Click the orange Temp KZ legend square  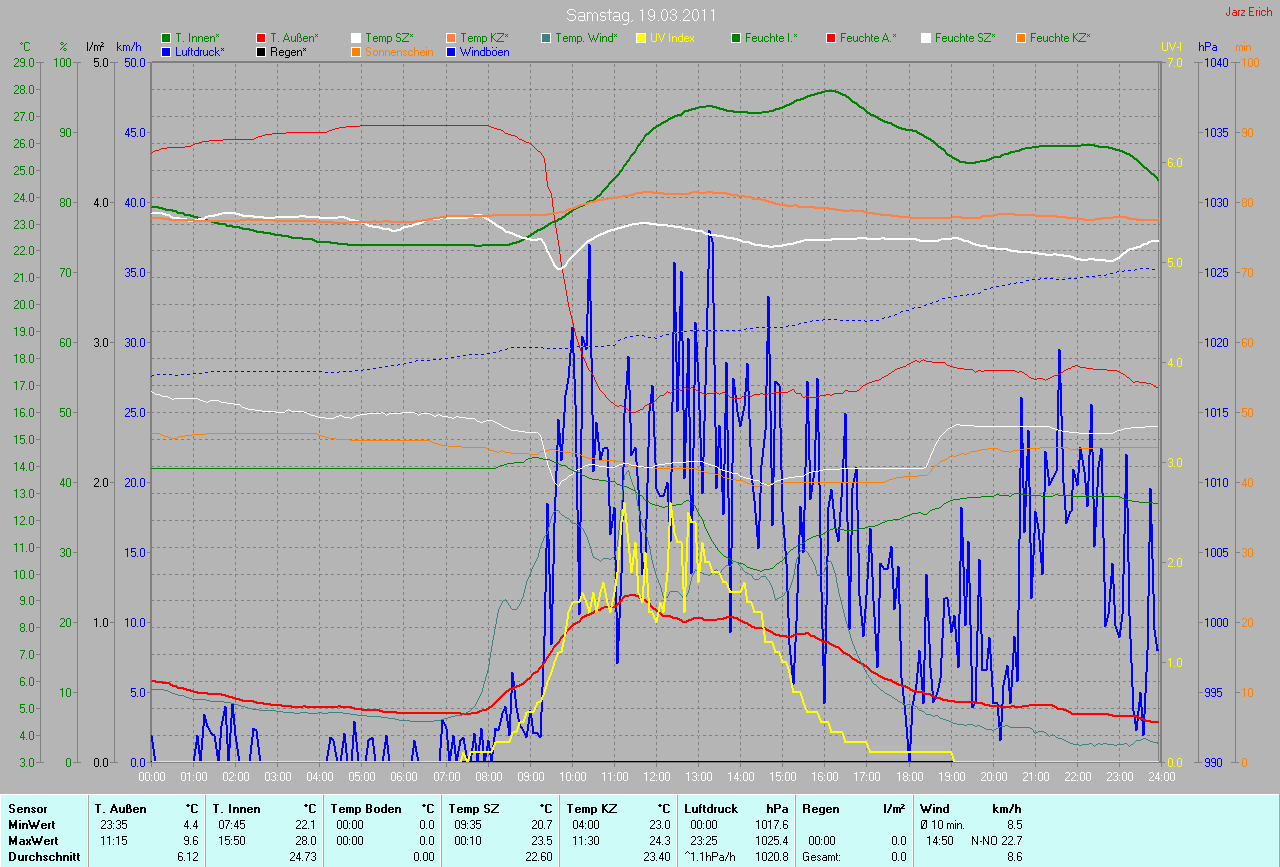(x=451, y=38)
